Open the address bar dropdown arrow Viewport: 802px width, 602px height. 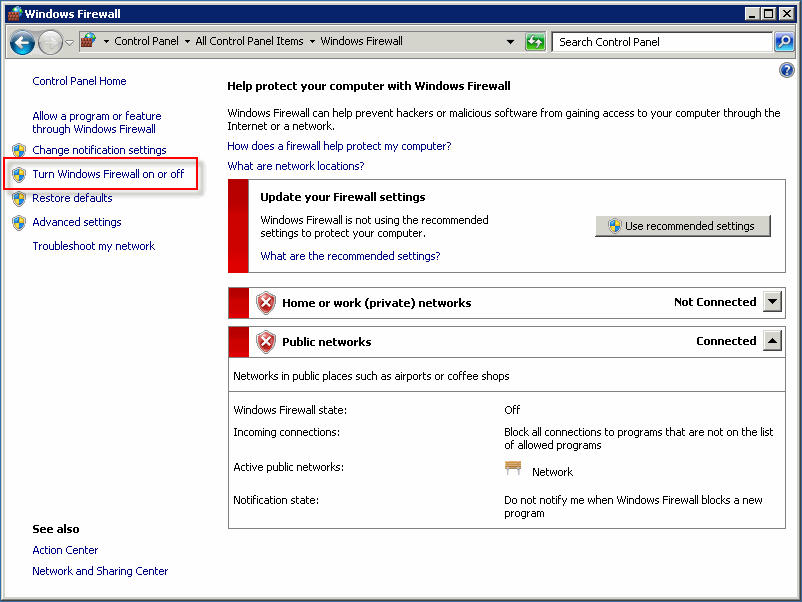[510, 41]
